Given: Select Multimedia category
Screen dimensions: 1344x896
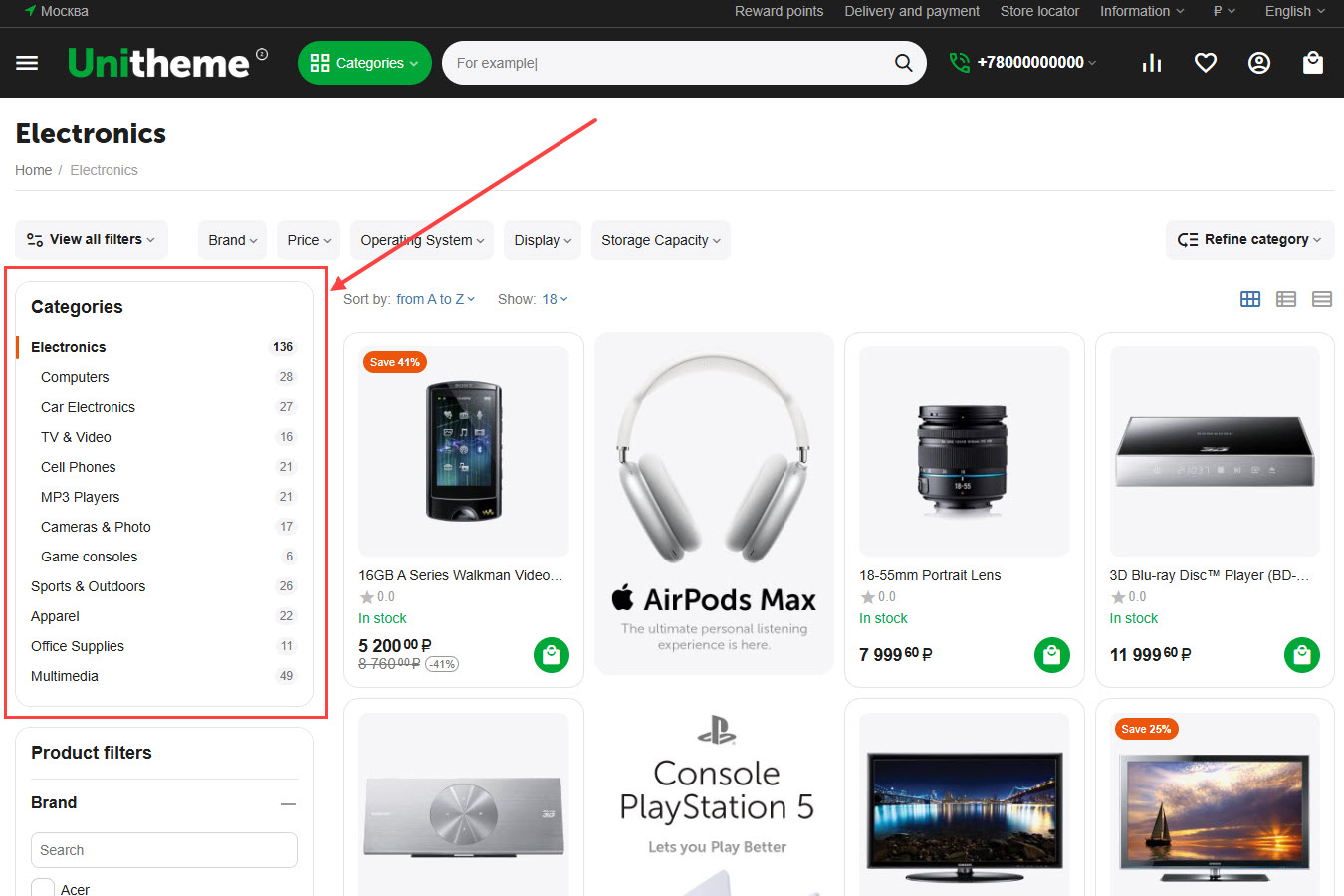Looking at the screenshot, I should pos(65,676).
